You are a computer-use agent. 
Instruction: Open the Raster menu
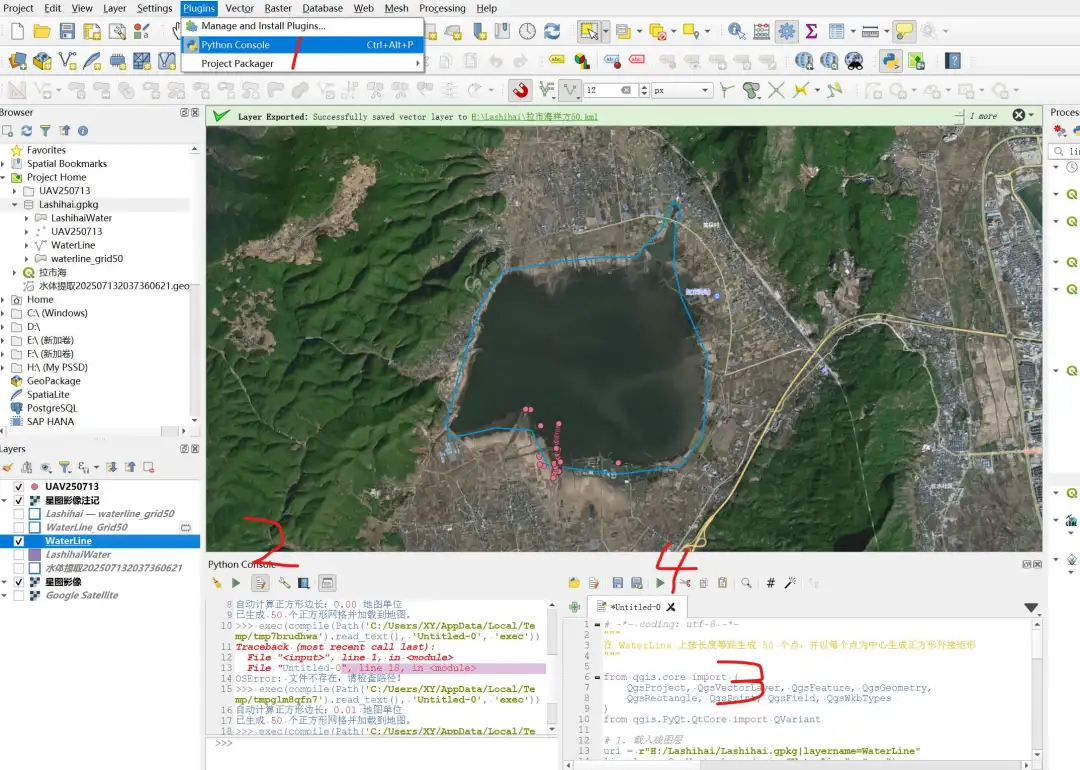tap(278, 8)
